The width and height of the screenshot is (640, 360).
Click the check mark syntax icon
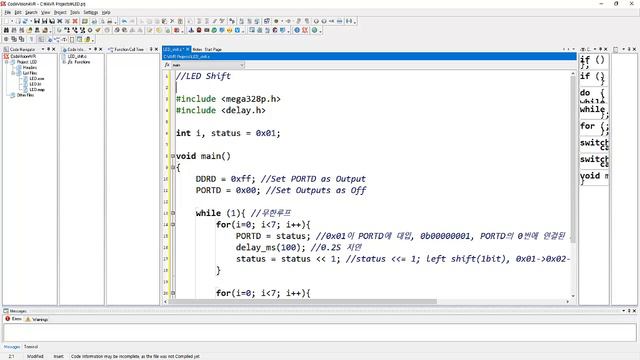pyautogui.click(x=98, y=30)
